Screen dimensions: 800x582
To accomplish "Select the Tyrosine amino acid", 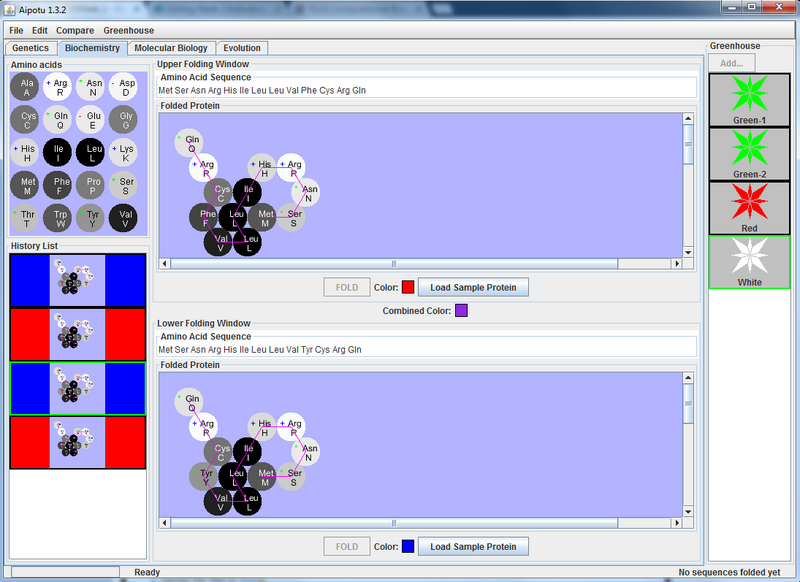I will click(x=91, y=219).
